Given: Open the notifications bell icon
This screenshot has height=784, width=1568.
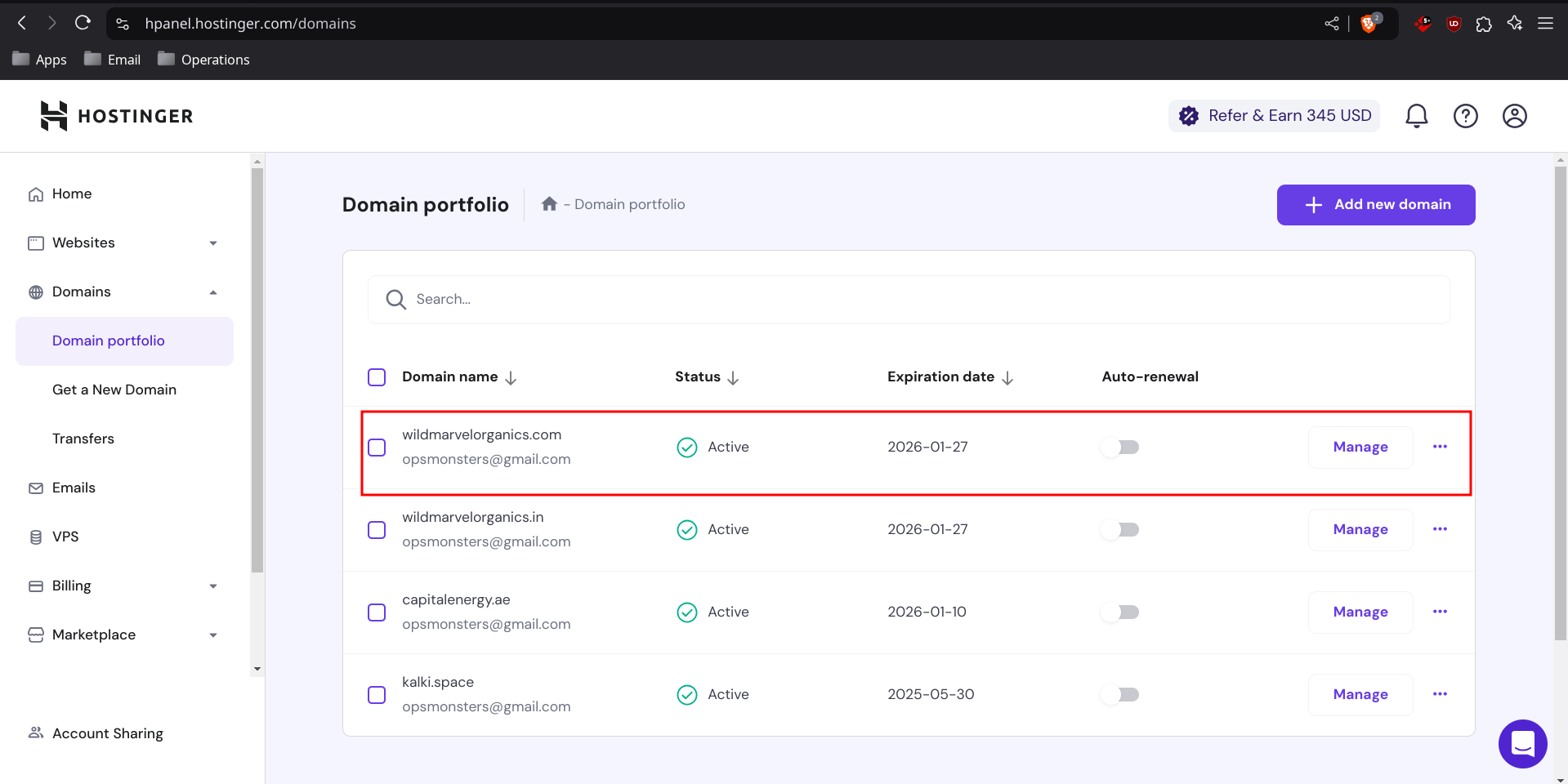Looking at the screenshot, I should point(1416,116).
